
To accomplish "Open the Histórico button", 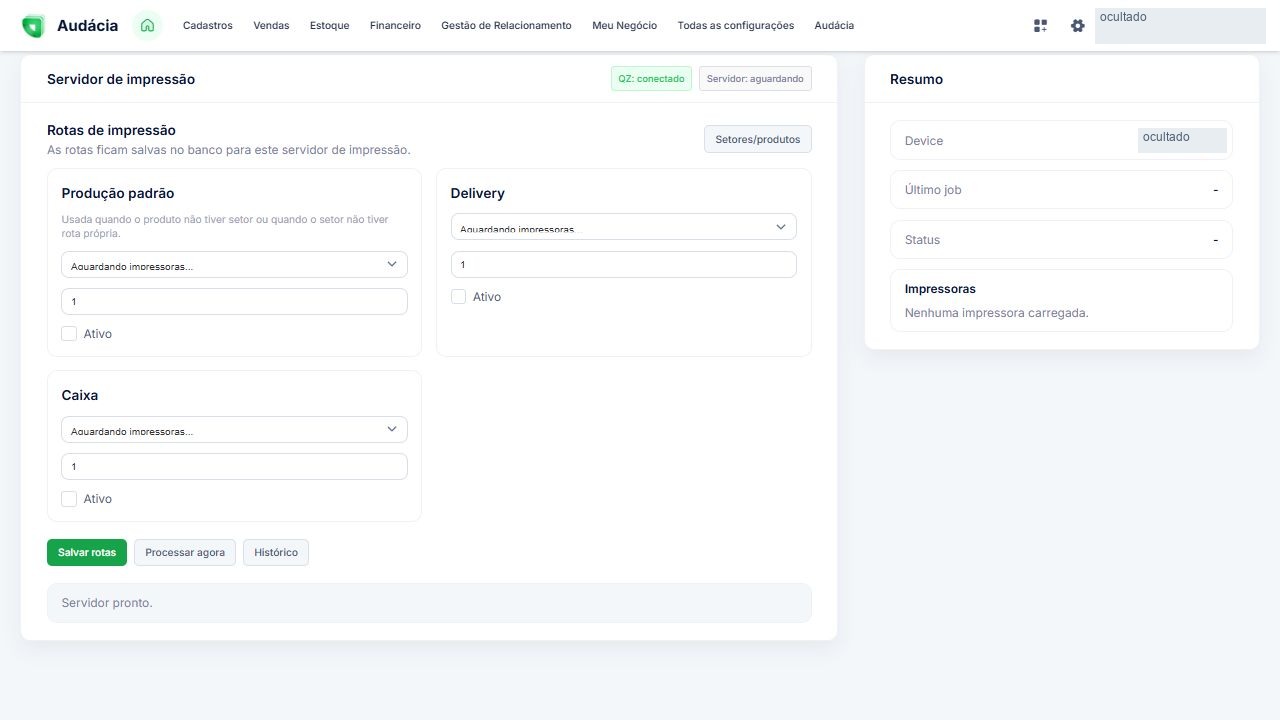I will coord(276,553).
